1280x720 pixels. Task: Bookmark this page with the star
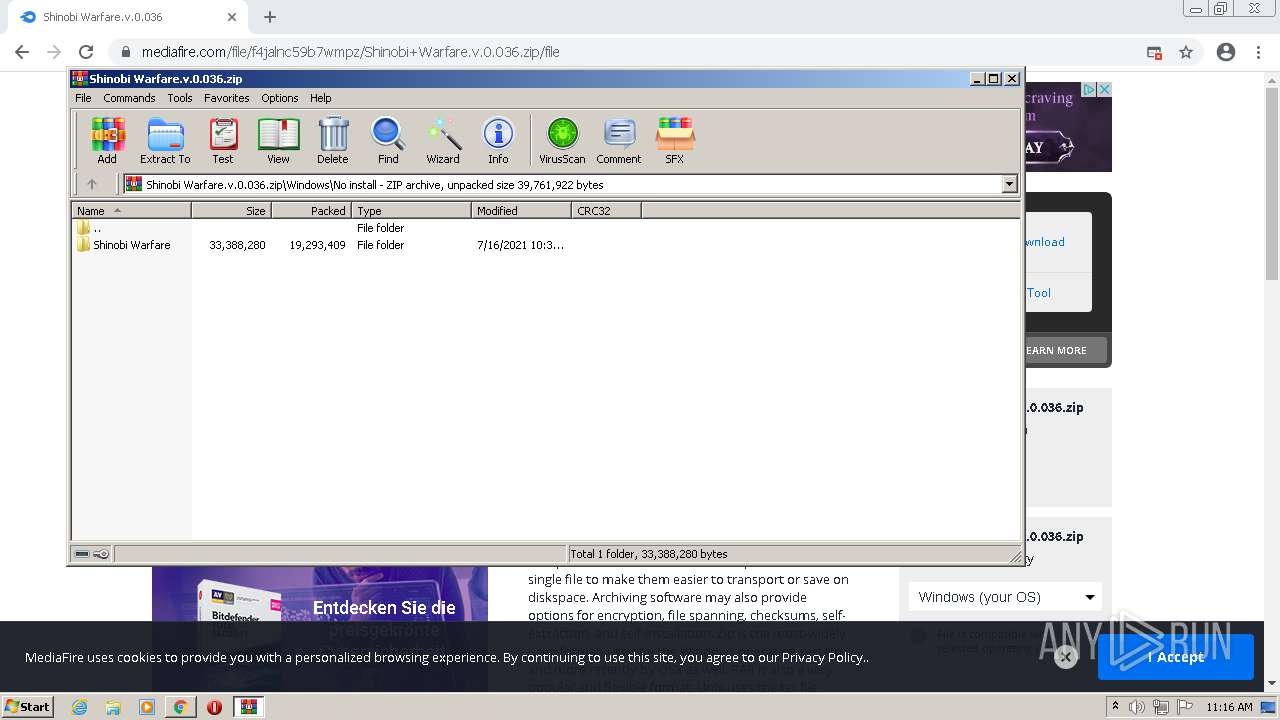click(1186, 52)
